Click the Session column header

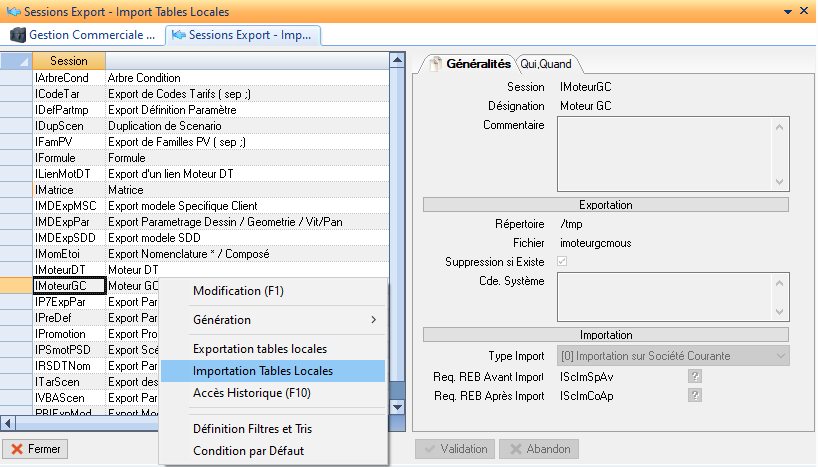click(68, 61)
